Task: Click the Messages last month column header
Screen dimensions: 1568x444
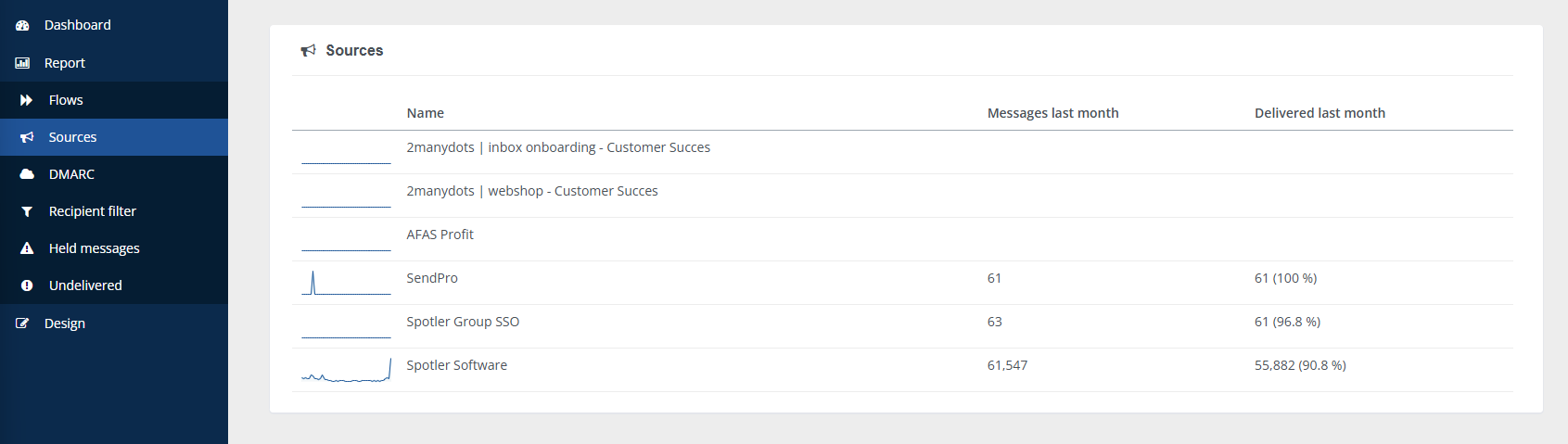Action: (x=1052, y=113)
